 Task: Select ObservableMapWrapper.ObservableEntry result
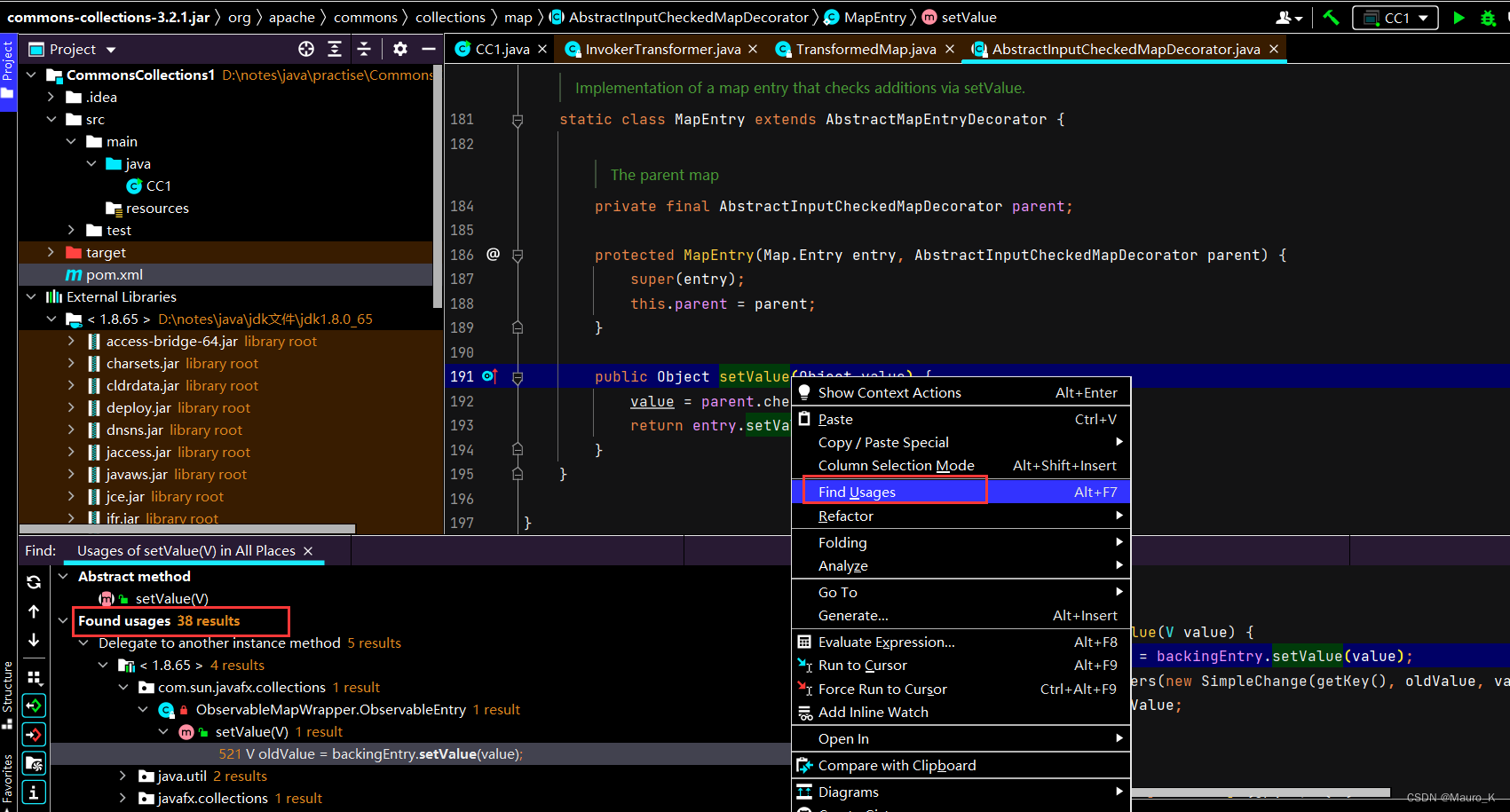(339, 709)
